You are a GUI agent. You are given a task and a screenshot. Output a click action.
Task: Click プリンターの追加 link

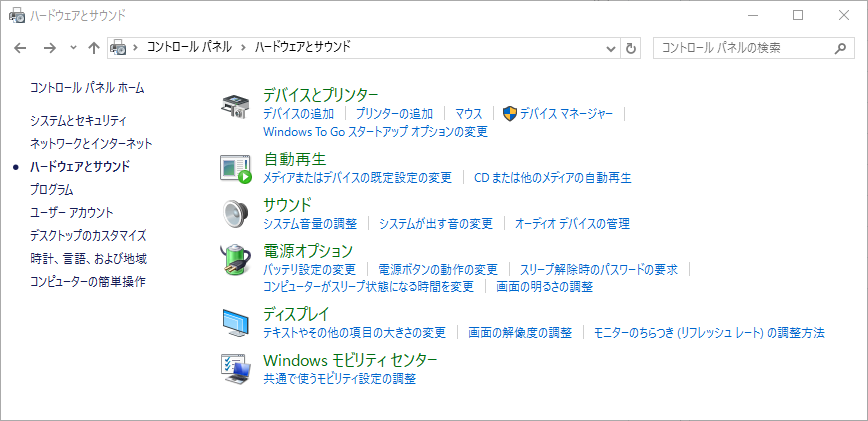click(394, 114)
